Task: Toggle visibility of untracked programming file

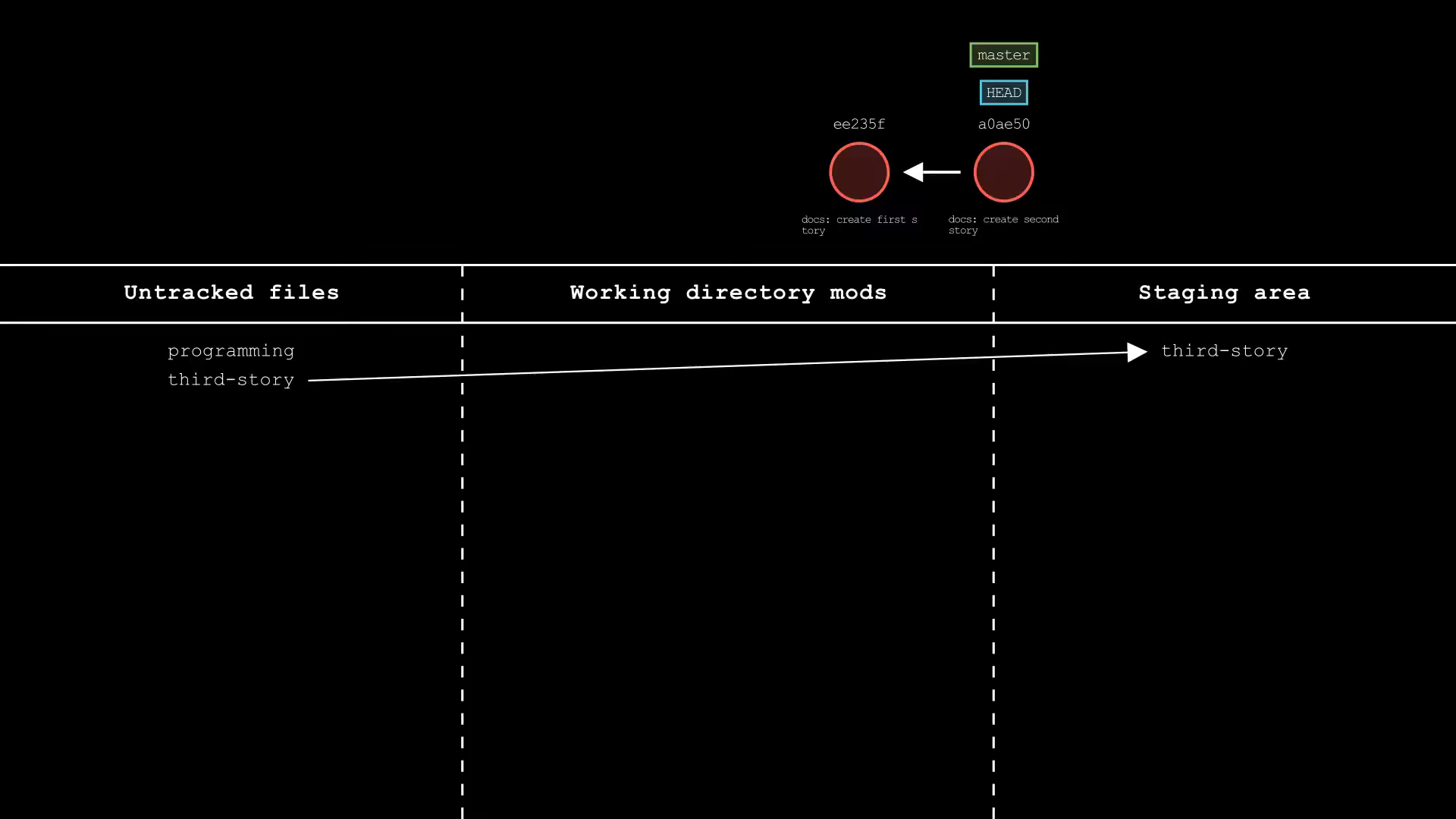Action: (x=231, y=350)
